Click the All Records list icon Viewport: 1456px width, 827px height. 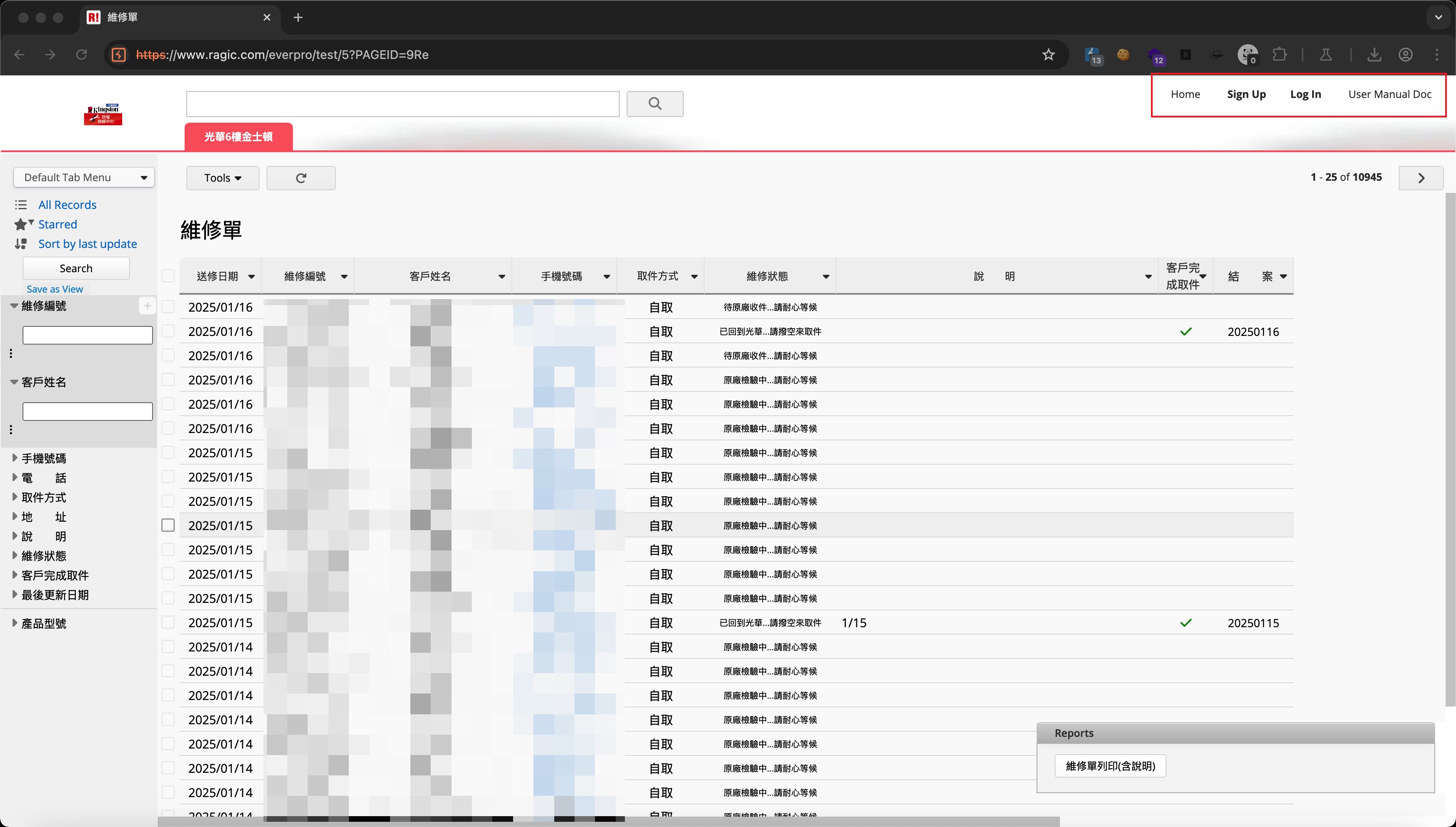click(21, 205)
